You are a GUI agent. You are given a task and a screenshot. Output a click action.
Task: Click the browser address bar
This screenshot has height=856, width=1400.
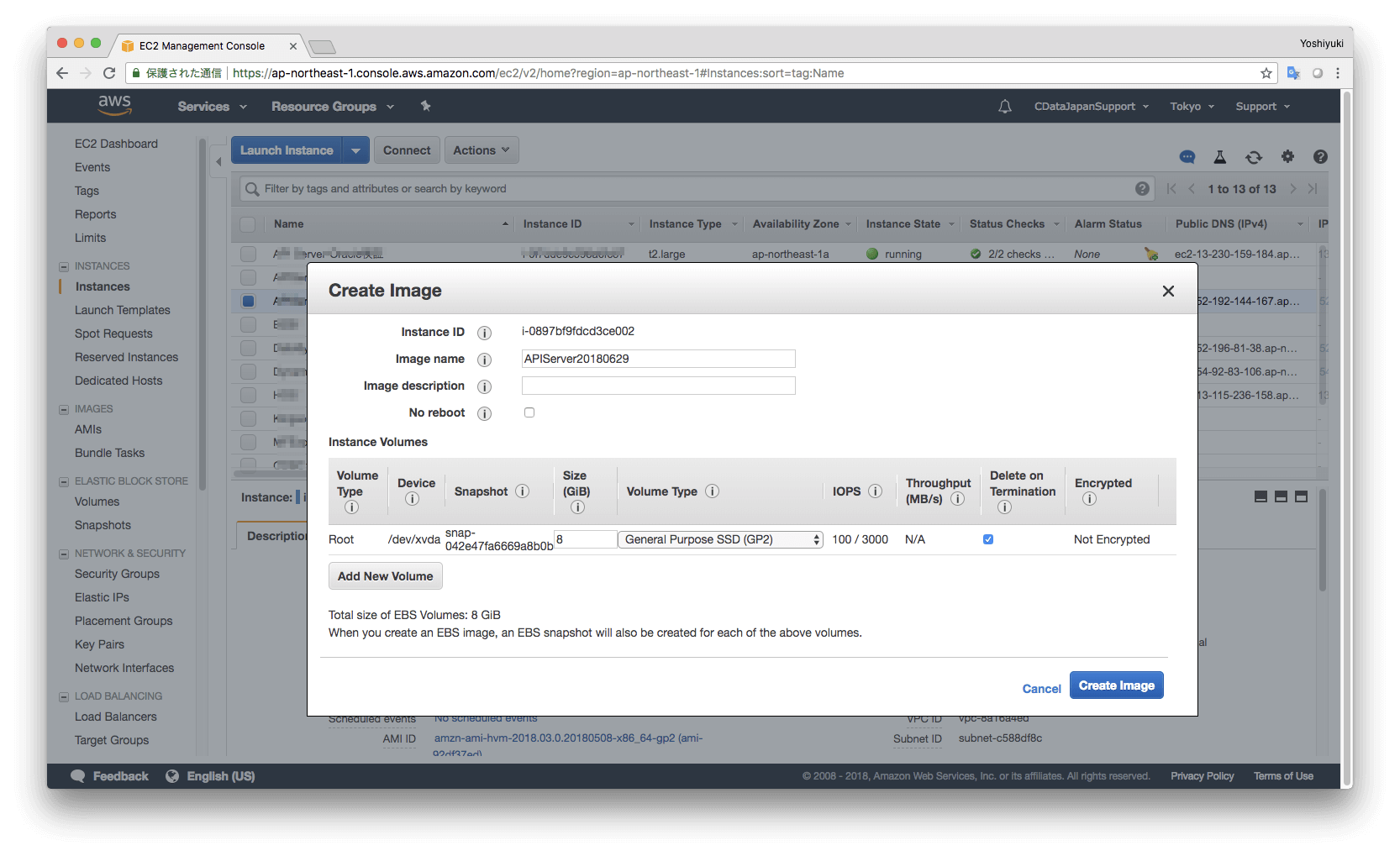pos(701,73)
